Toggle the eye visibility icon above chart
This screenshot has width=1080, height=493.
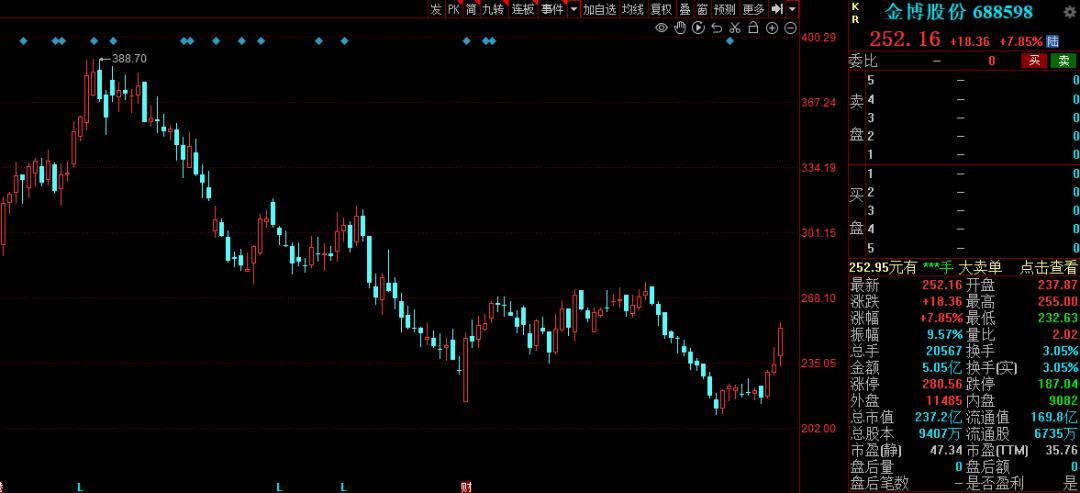(x=661, y=28)
